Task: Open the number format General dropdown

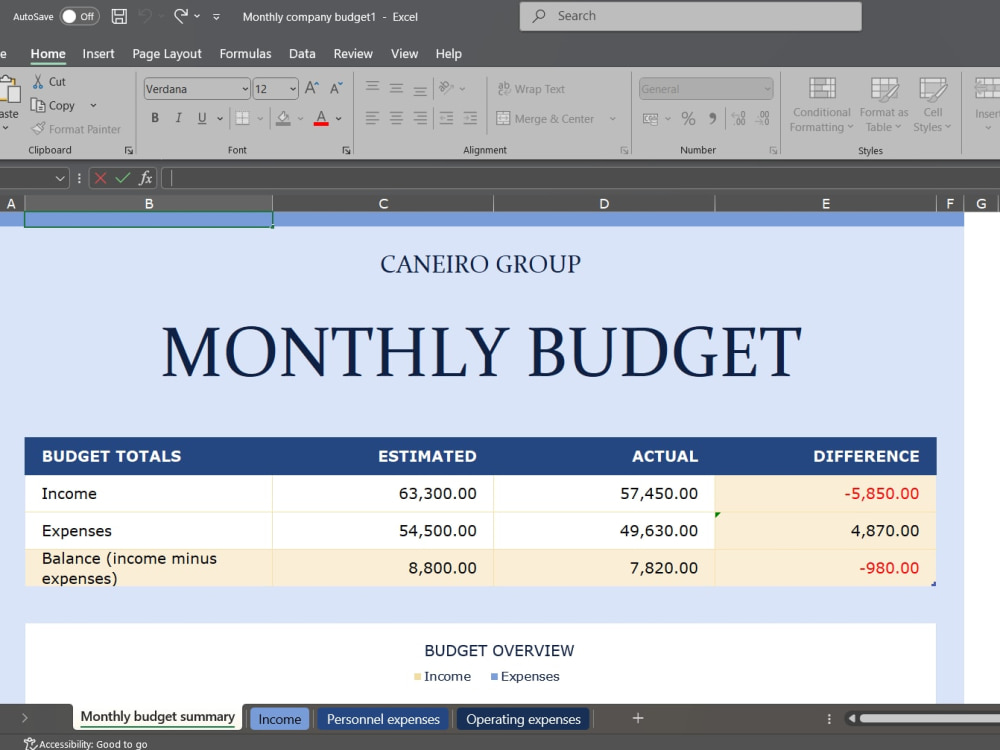Action: point(767,89)
